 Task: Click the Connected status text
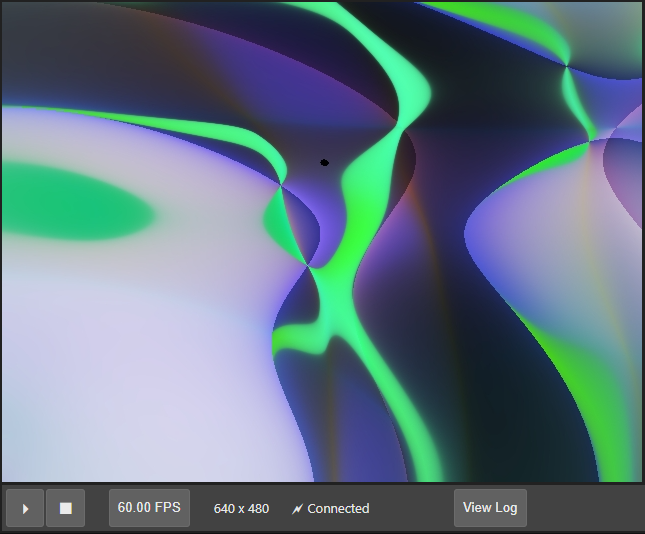tap(338, 509)
